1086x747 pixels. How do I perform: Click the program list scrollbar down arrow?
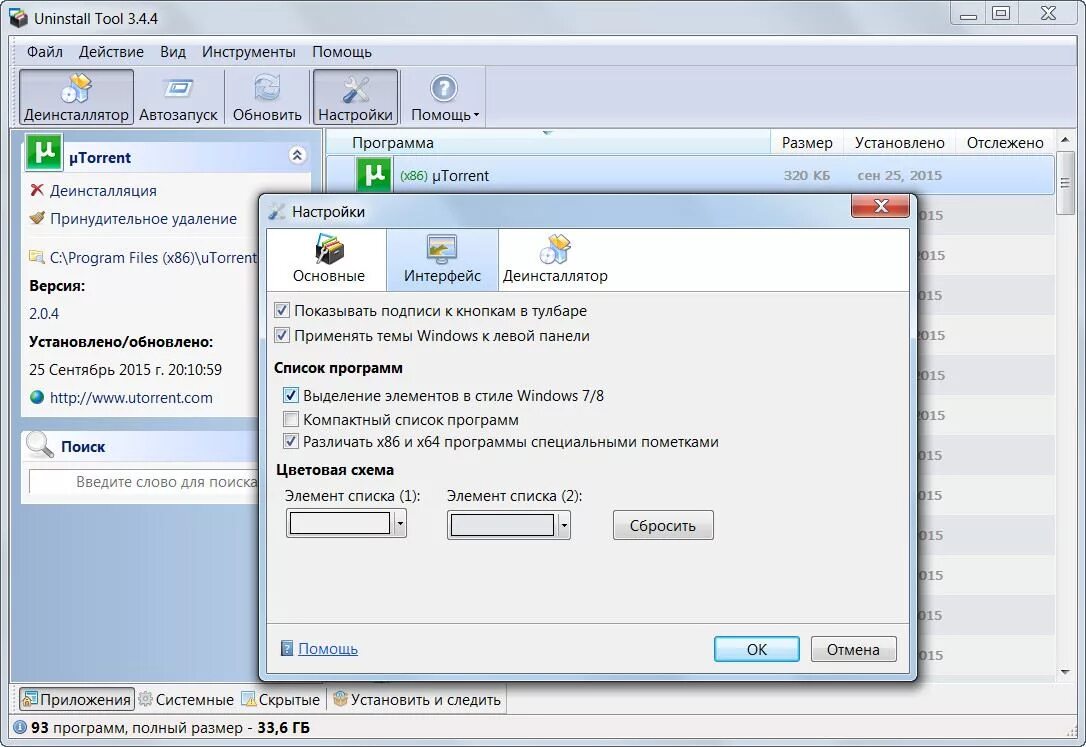click(1065, 672)
